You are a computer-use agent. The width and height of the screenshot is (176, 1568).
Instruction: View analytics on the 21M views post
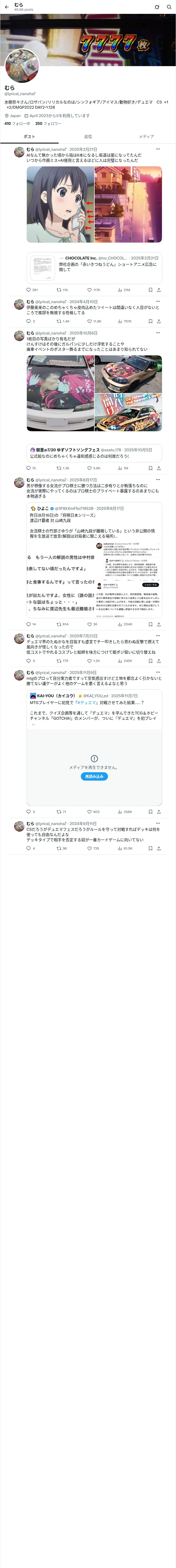coord(124,290)
